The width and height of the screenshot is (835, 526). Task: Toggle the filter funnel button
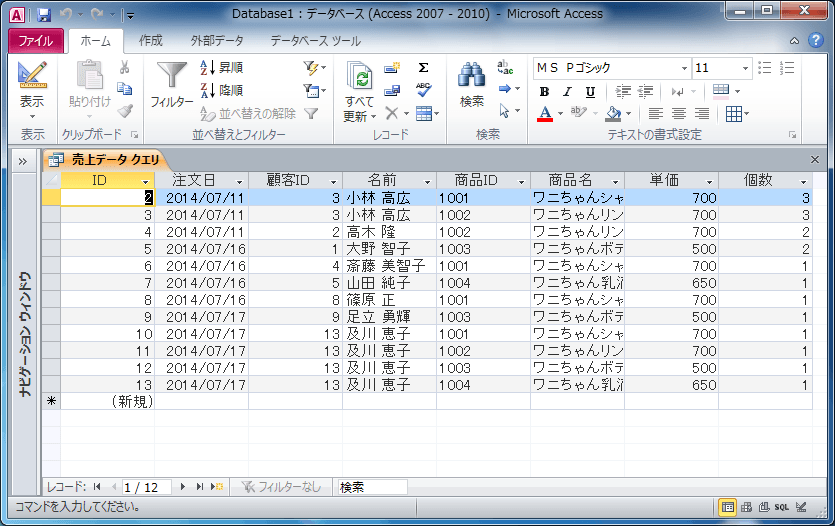(x=311, y=113)
